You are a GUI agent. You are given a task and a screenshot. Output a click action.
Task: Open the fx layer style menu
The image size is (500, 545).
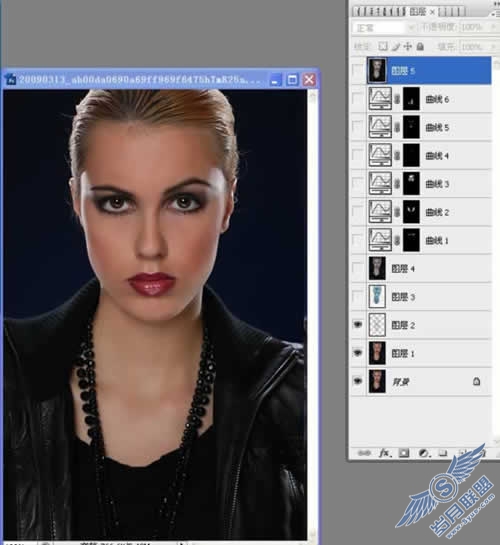(385, 453)
